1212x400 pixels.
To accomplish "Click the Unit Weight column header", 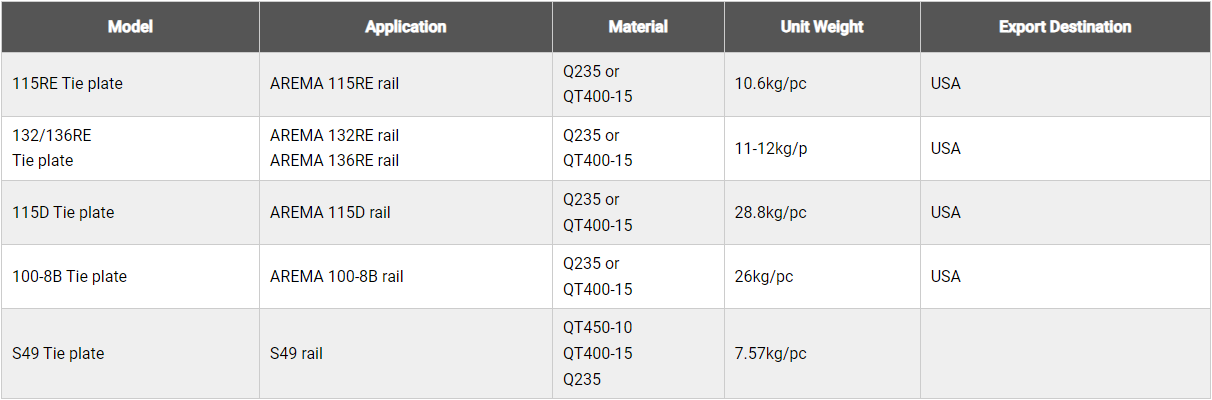I will (822, 27).
